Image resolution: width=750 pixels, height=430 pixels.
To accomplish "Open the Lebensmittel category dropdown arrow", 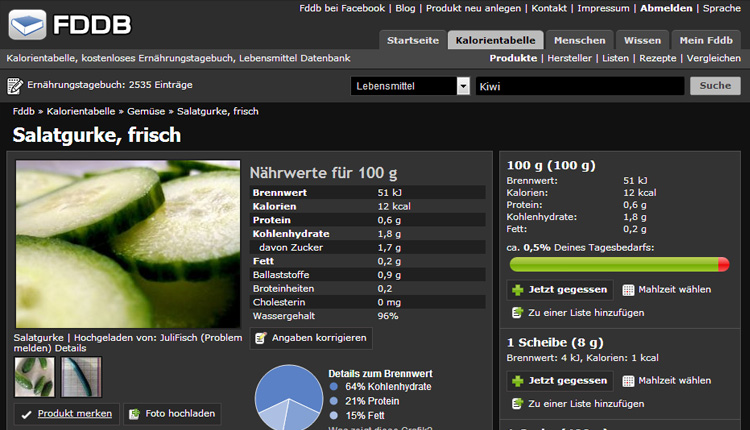I will (x=463, y=86).
